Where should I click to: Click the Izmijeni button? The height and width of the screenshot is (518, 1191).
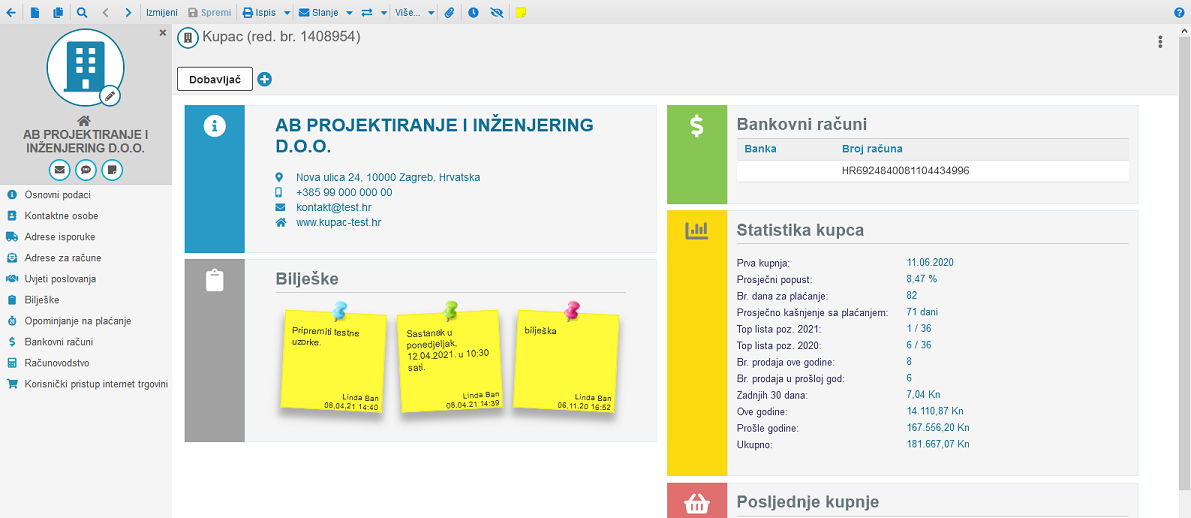(x=162, y=13)
